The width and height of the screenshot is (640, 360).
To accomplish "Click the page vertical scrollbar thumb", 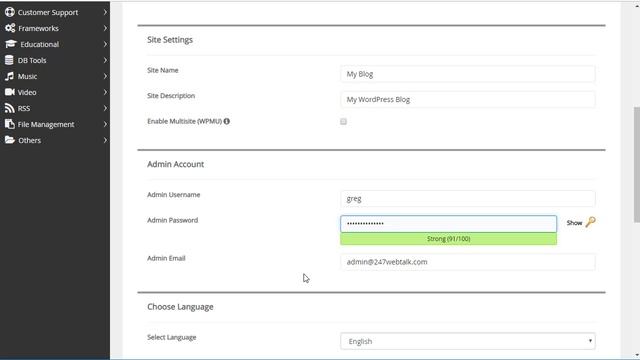I will tap(636, 165).
